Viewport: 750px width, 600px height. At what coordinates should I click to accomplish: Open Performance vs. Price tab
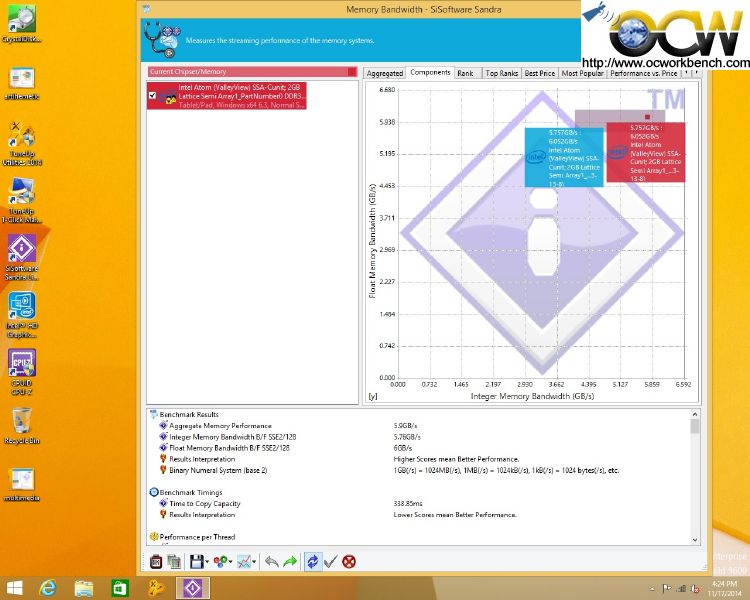point(643,73)
